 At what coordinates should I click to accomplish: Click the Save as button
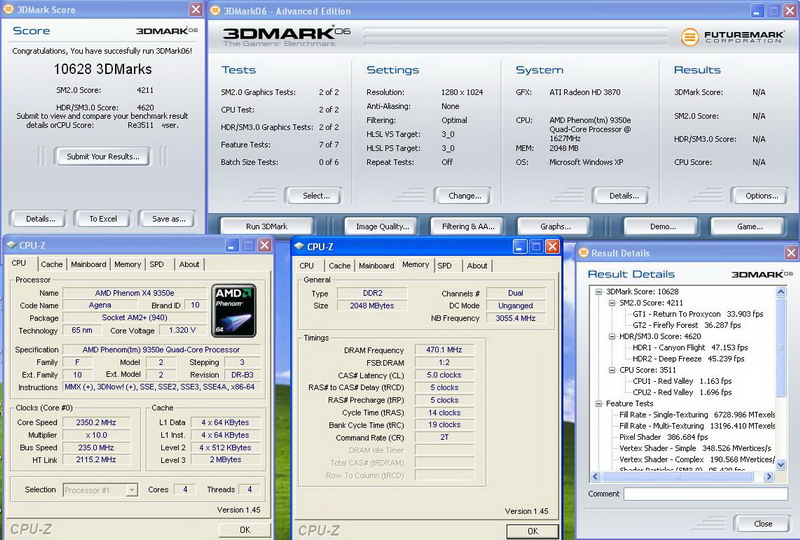point(168,219)
